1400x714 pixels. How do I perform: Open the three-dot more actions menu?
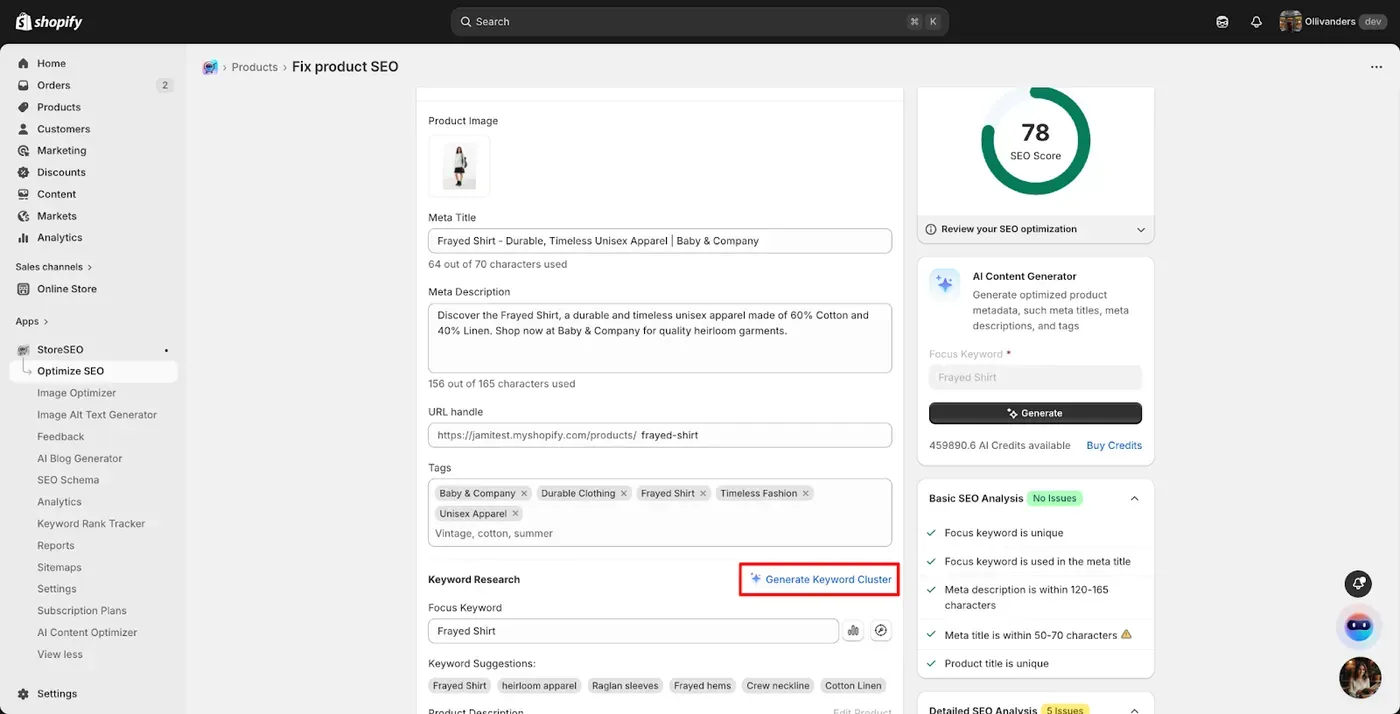(1376, 67)
